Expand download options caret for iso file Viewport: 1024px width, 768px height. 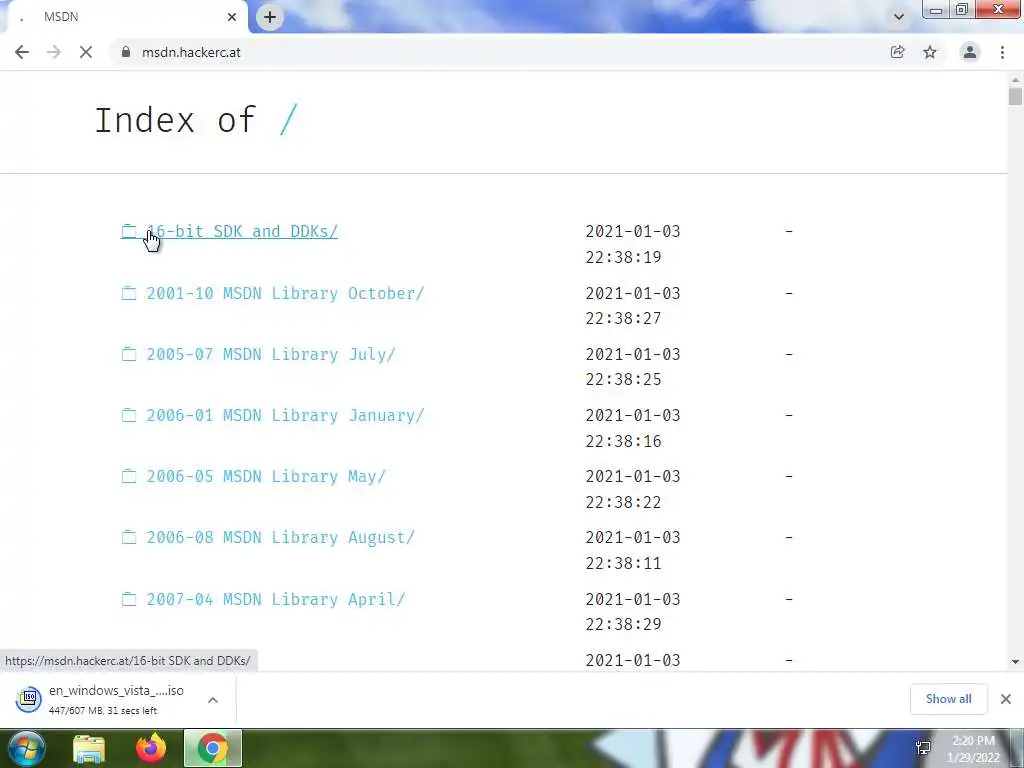pyautogui.click(x=213, y=700)
